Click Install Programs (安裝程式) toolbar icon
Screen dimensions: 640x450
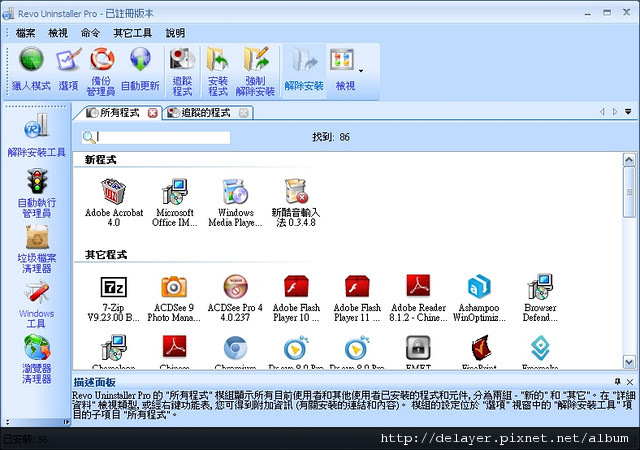(218, 71)
